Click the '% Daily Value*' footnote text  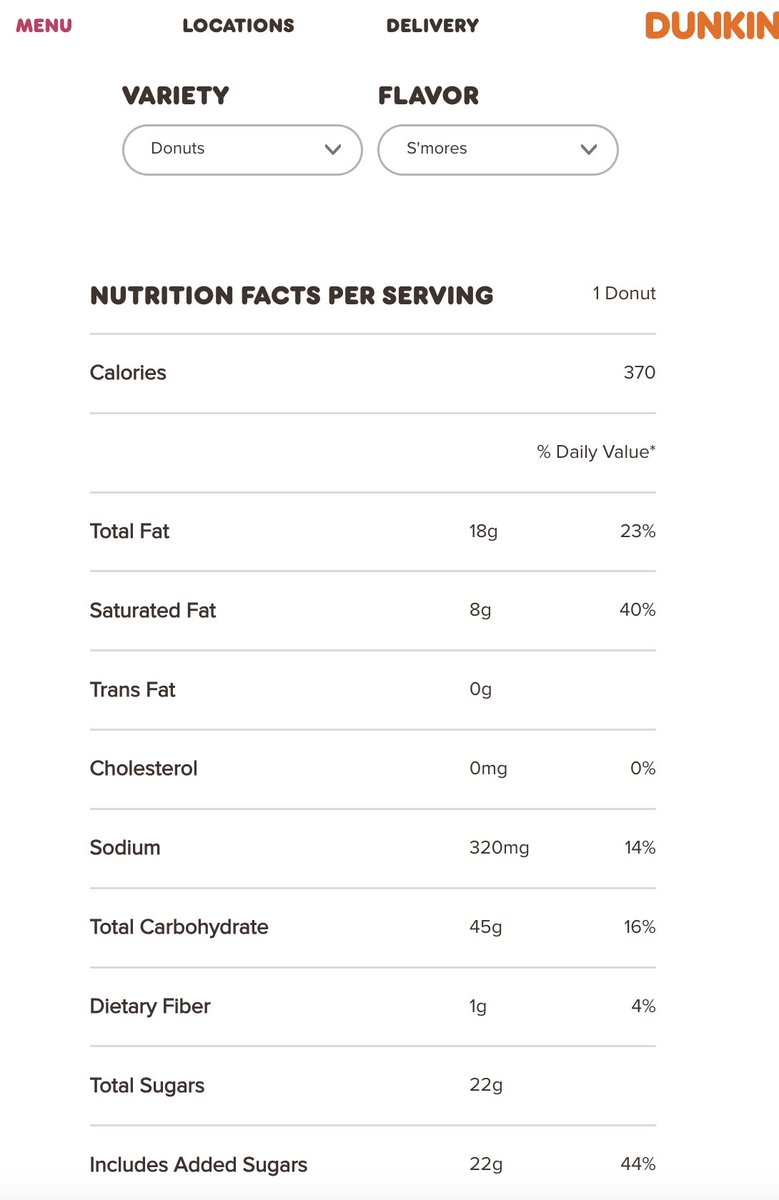596,452
